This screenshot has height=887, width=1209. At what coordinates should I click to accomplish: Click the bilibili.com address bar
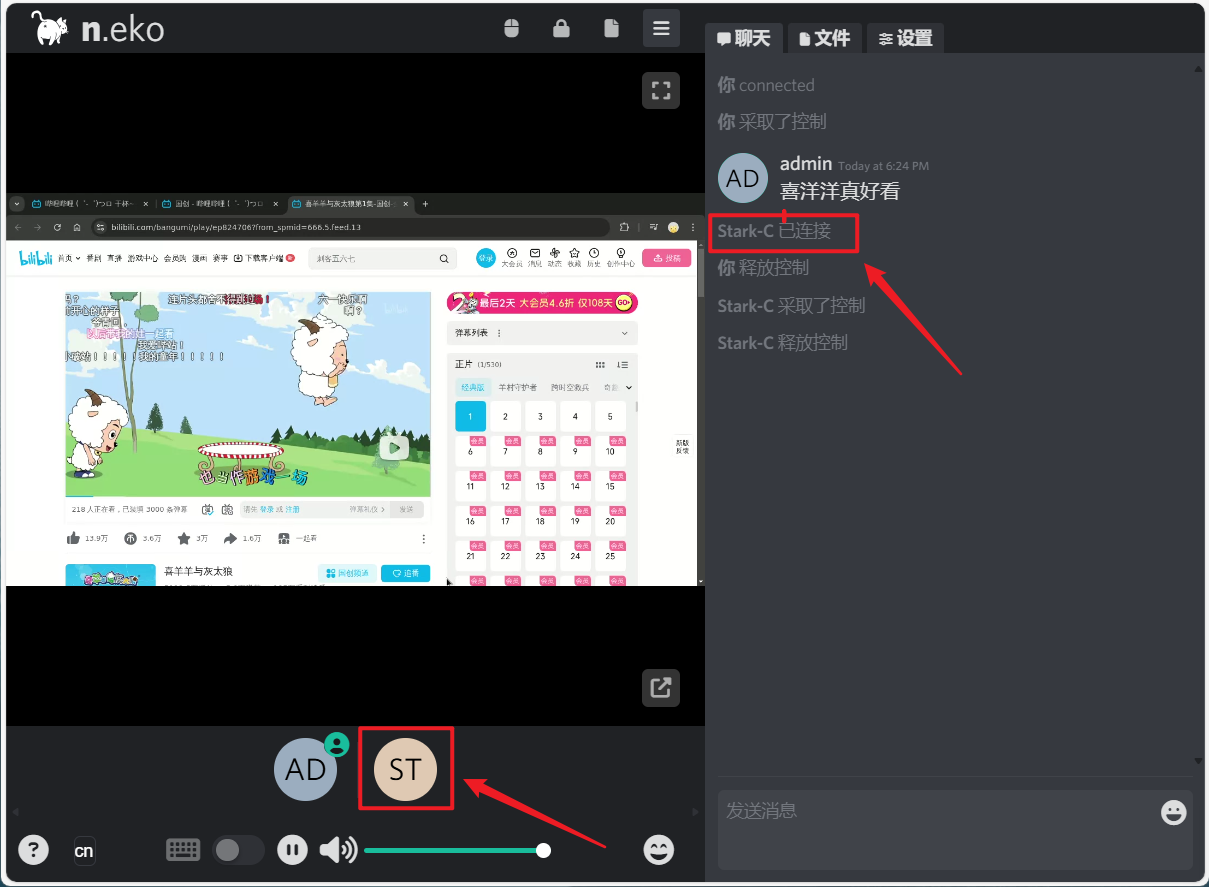pyautogui.click(x=350, y=227)
